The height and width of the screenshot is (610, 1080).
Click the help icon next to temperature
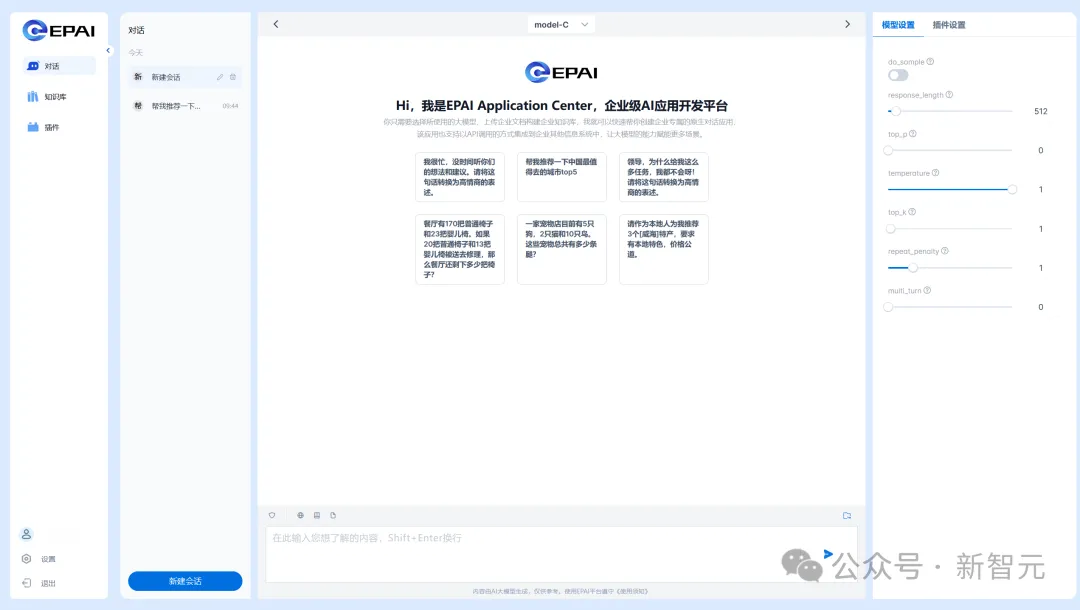pos(935,173)
